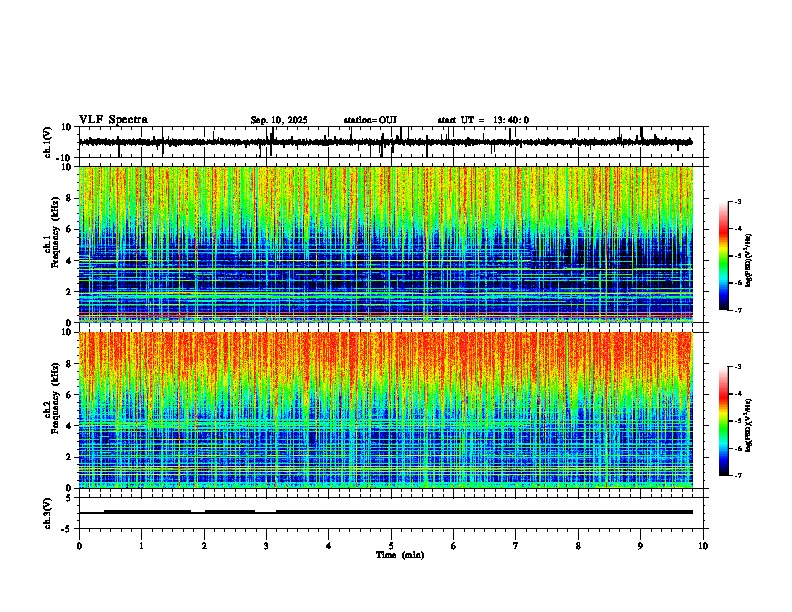Click the '-7' label on ch.2 colorbar
The height and width of the screenshot is (612, 792).
pos(738,476)
